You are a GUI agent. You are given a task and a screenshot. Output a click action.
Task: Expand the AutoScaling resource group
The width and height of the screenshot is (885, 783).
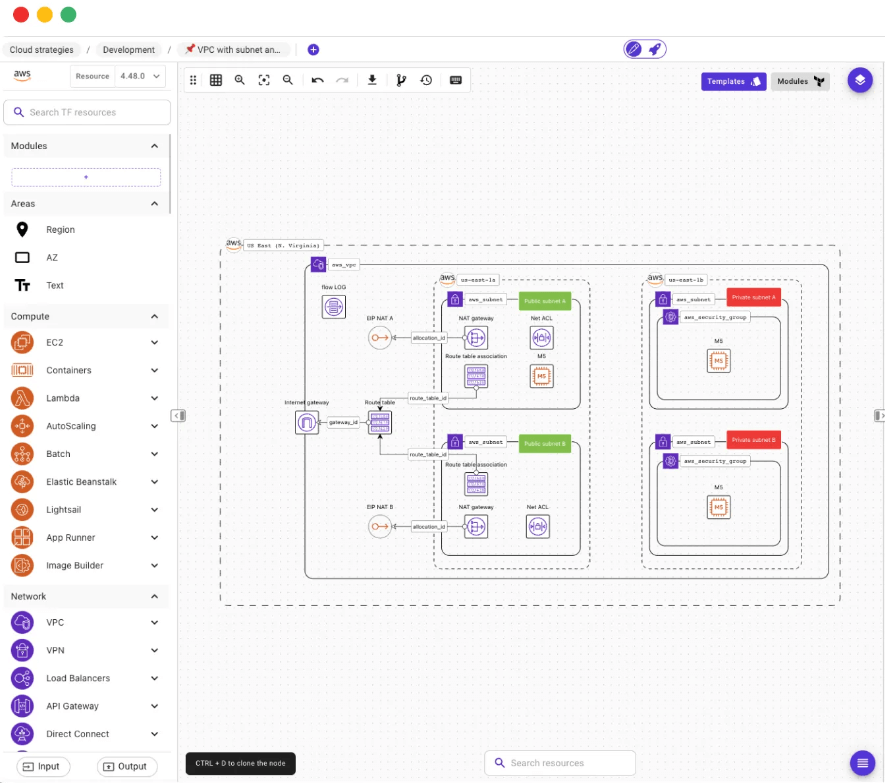pos(155,426)
